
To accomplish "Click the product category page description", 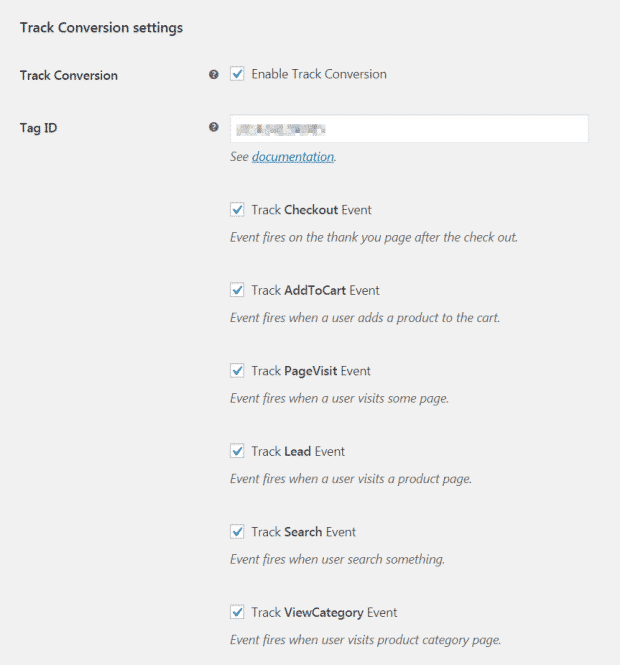I will (x=365, y=640).
